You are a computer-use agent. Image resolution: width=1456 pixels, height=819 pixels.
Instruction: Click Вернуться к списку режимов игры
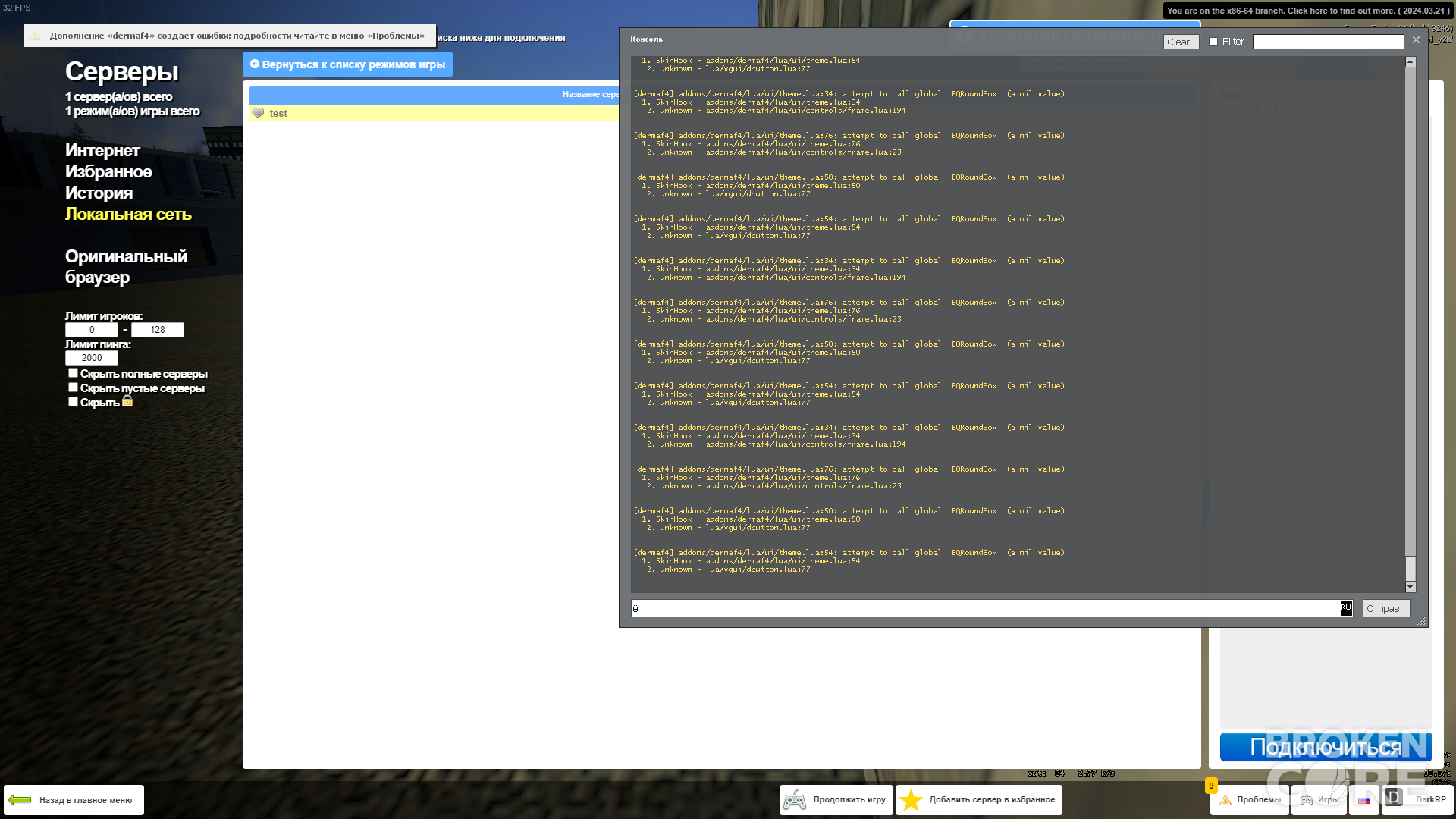347,64
